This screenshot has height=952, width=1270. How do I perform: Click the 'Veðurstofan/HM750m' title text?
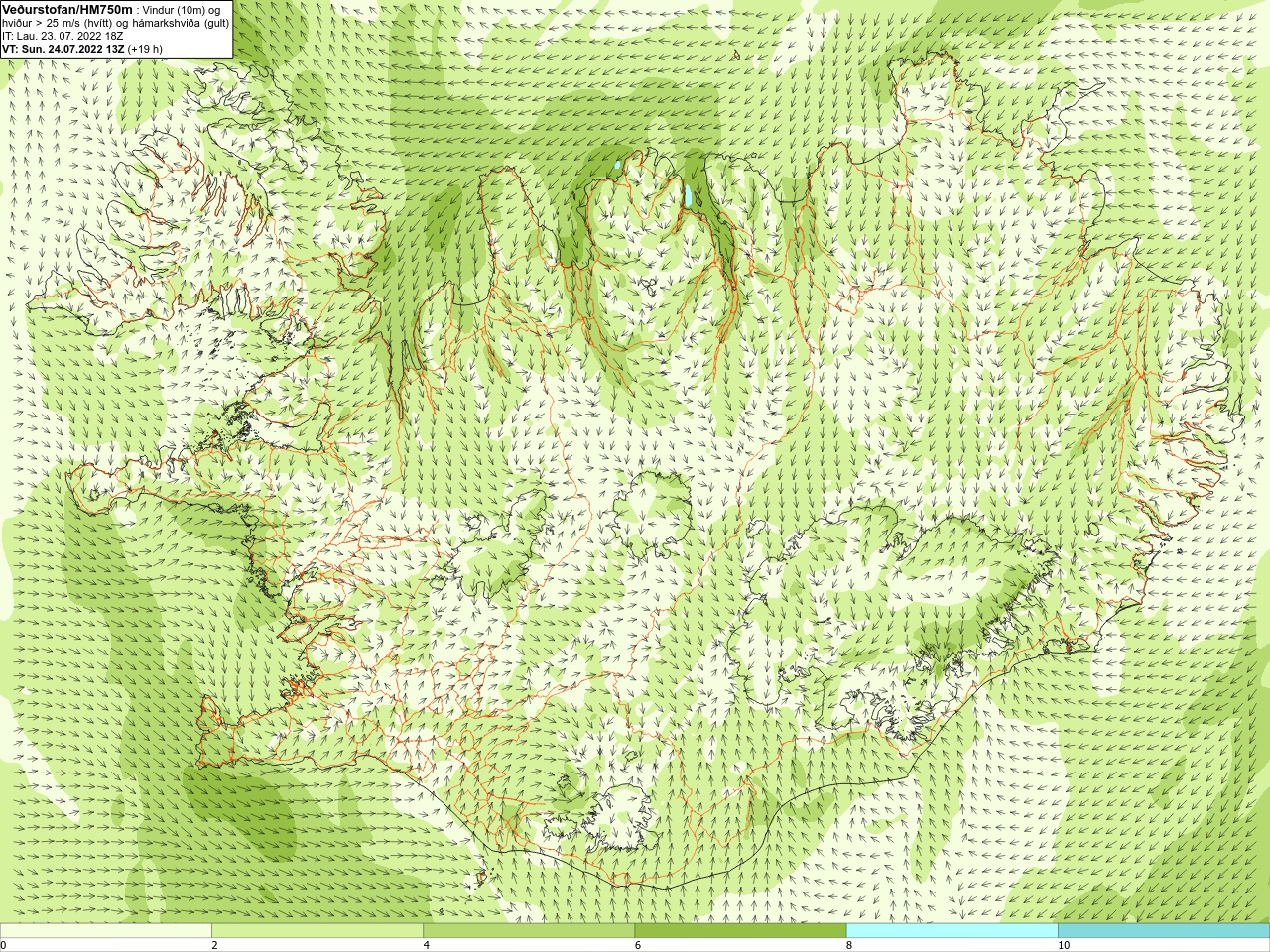67,9
